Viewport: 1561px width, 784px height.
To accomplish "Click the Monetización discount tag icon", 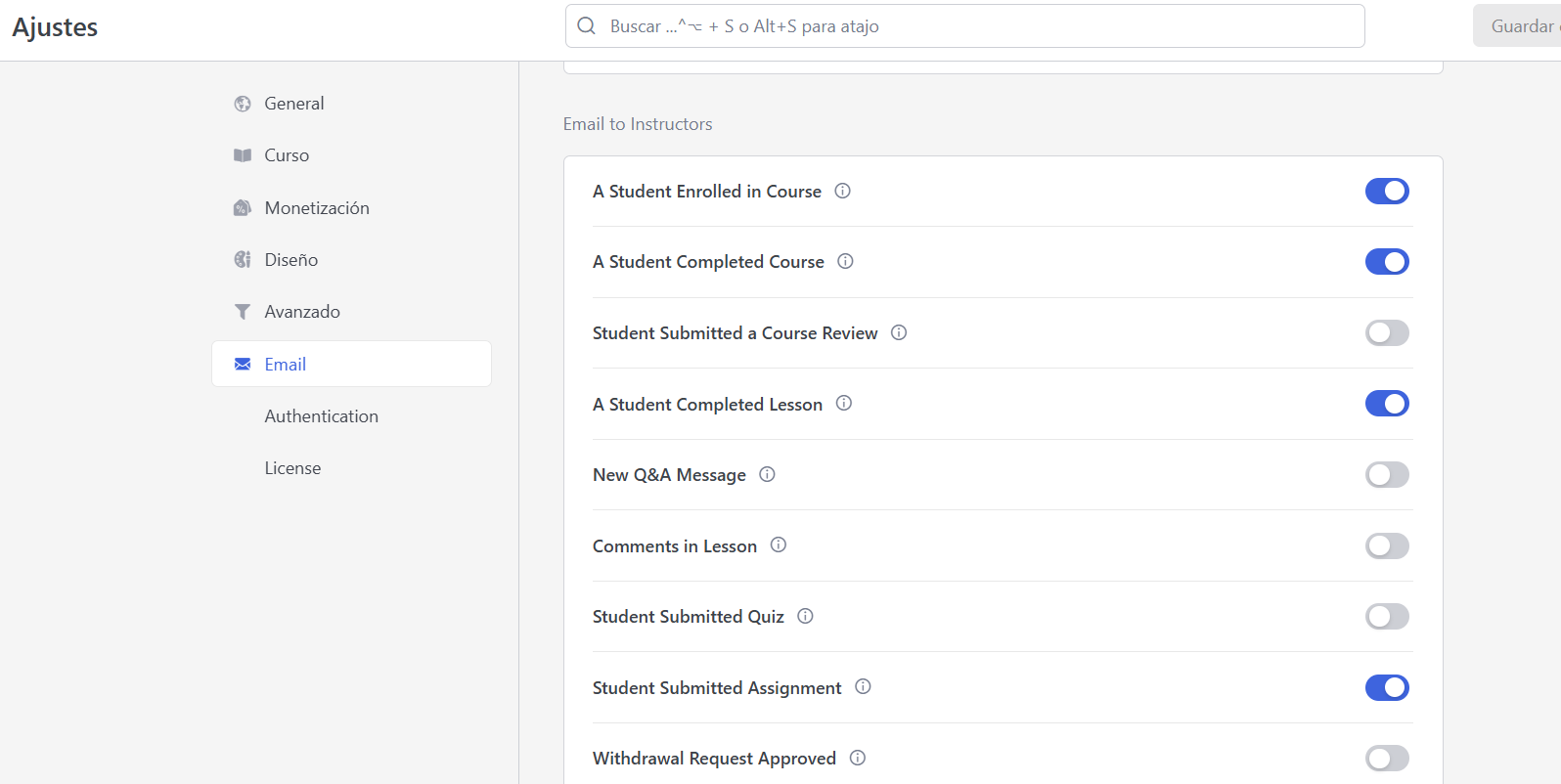I will (243, 208).
